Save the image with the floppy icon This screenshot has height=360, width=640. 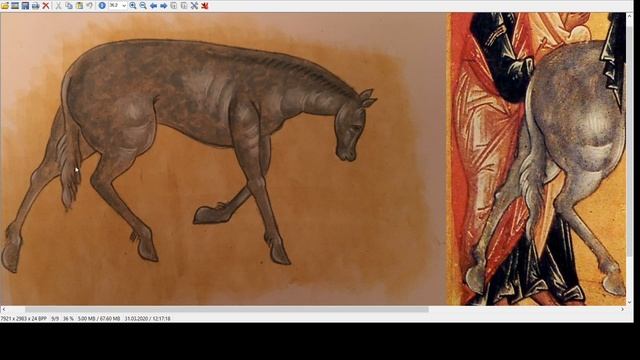coord(25,6)
